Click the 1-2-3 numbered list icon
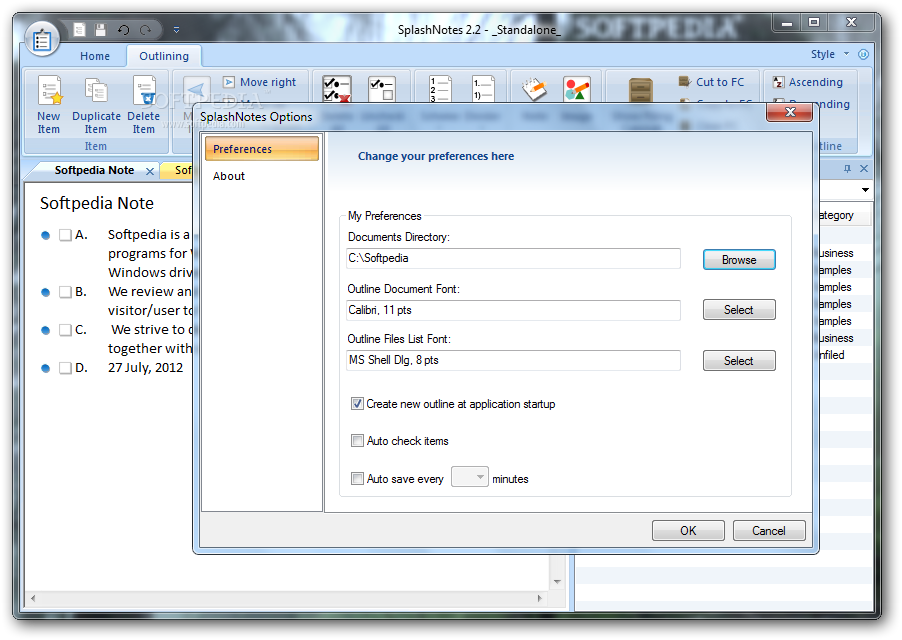 440,89
